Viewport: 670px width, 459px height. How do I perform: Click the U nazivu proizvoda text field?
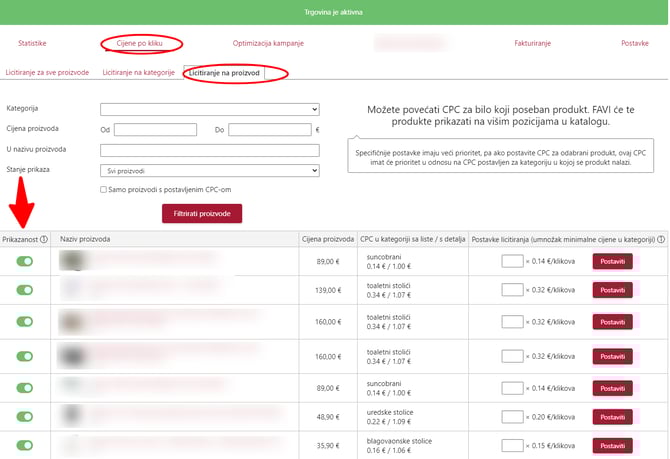pos(209,150)
